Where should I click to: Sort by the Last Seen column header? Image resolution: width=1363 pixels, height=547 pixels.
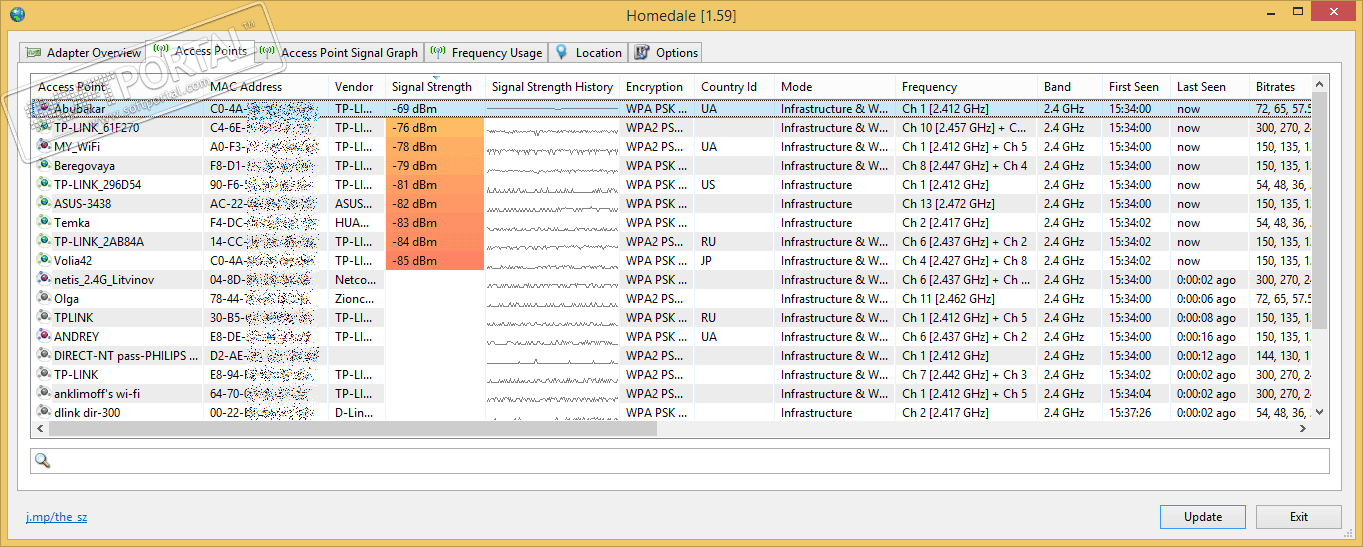tap(1210, 87)
